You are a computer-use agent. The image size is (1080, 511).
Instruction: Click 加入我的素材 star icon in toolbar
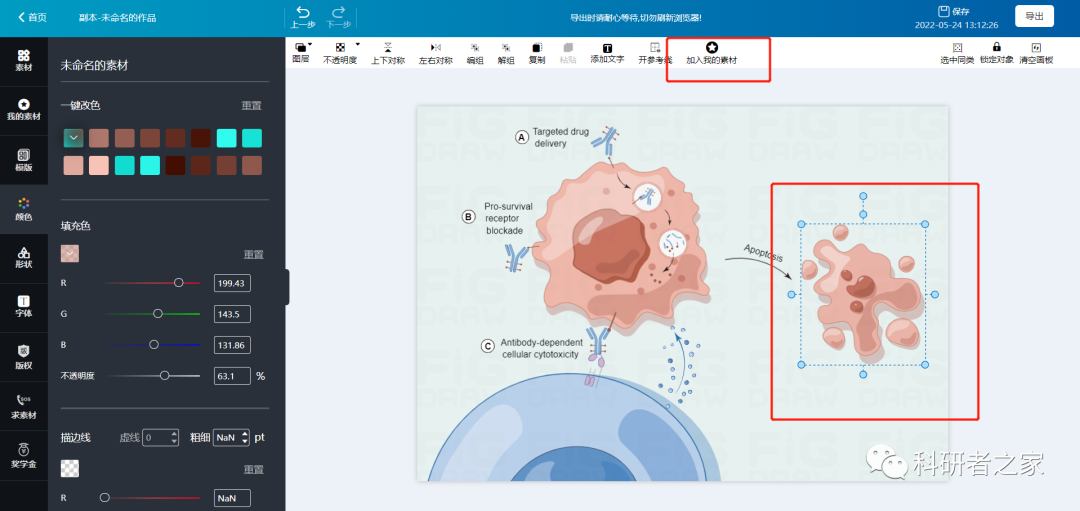click(711, 47)
